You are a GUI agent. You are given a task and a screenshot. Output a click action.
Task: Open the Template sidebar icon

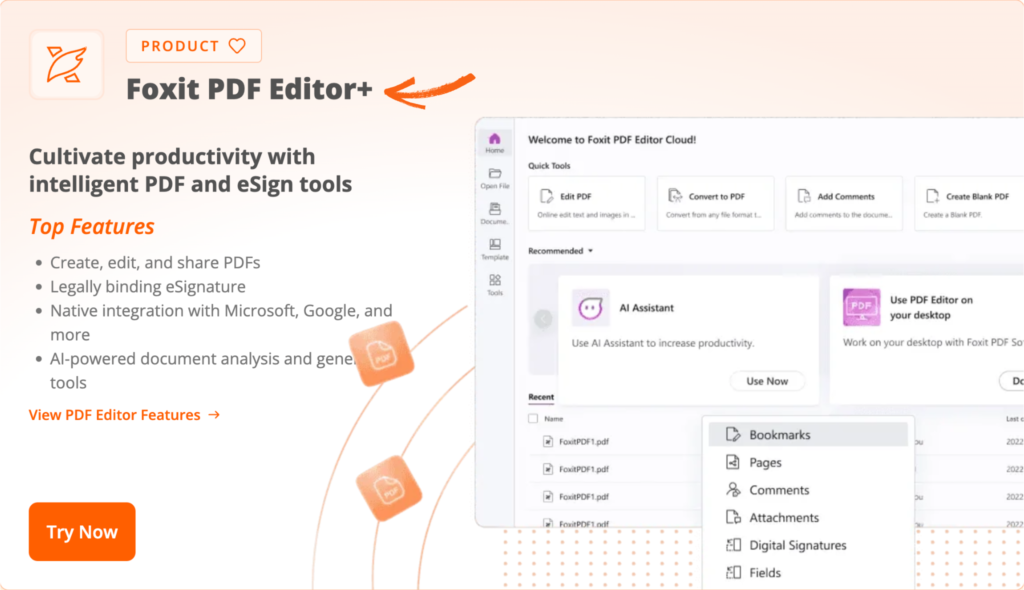click(495, 244)
